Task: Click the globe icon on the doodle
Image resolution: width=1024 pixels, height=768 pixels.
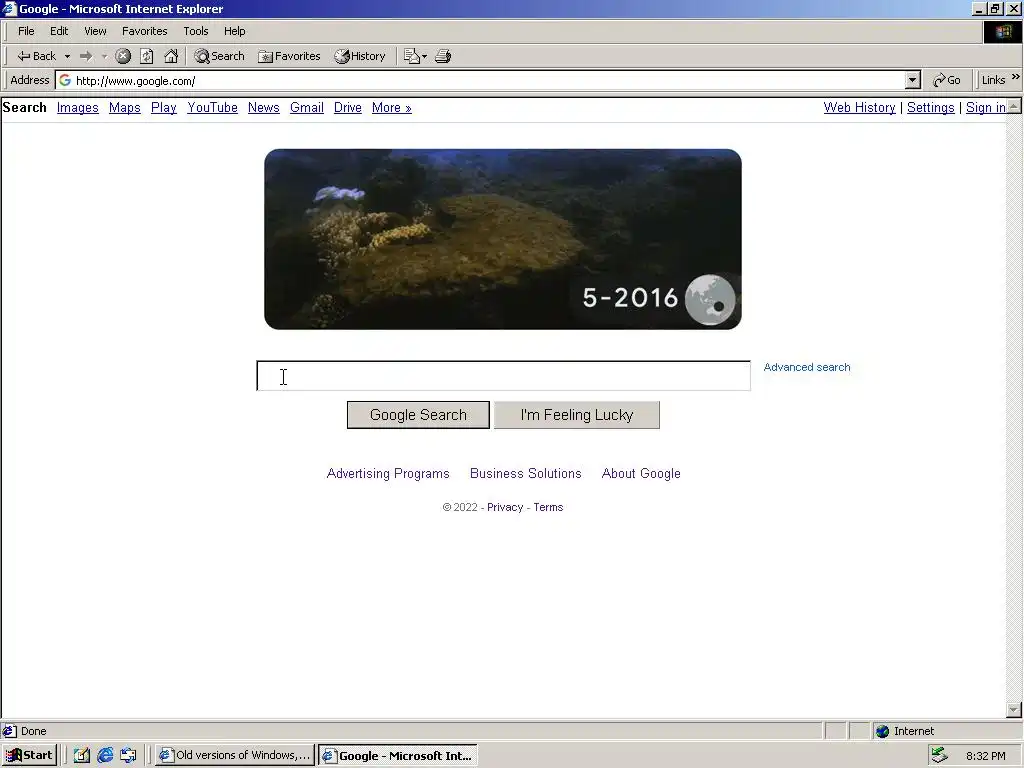Action: point(710,300)
